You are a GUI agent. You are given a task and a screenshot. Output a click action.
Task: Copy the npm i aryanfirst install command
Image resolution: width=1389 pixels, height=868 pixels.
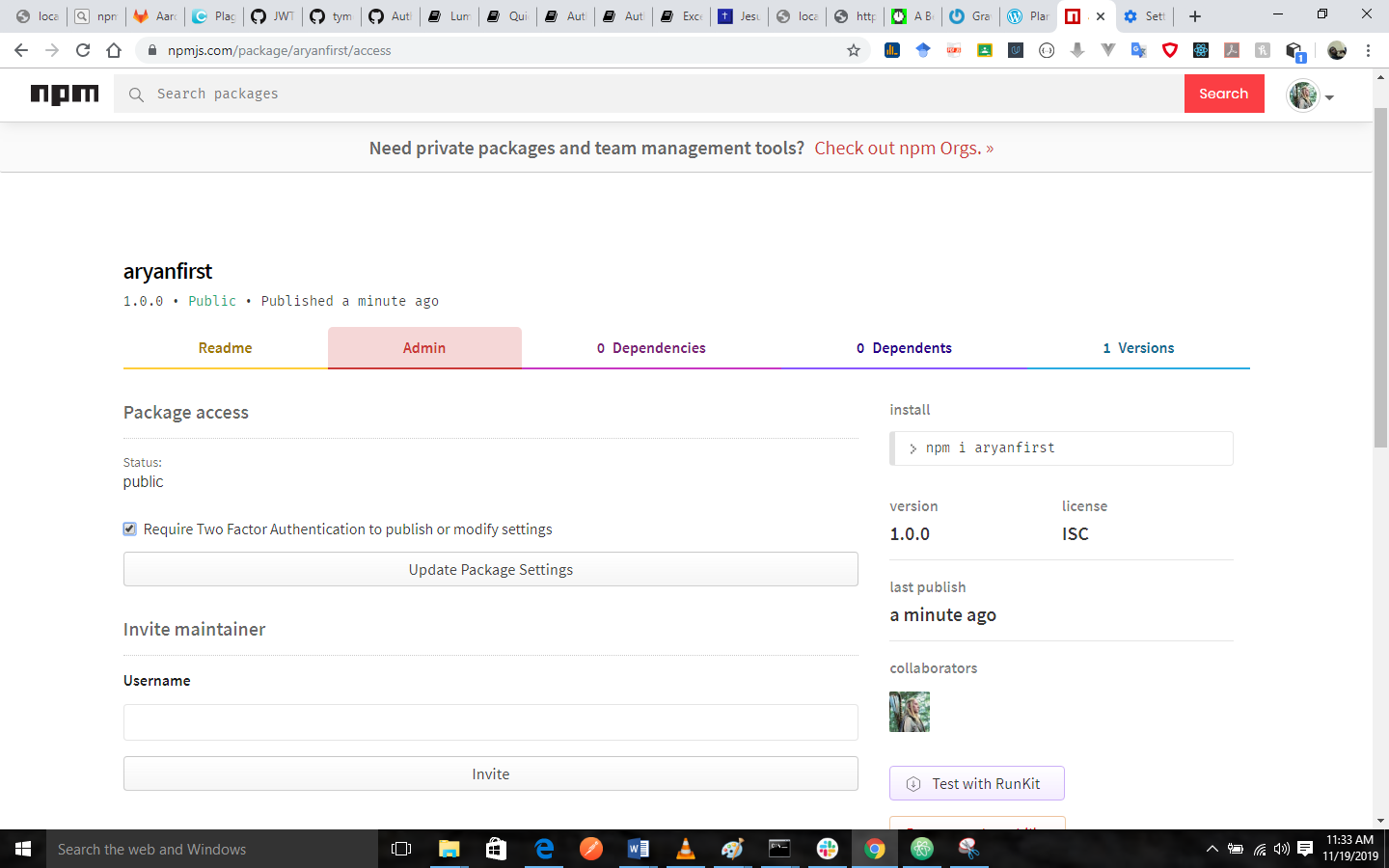tap(1061, 448)
